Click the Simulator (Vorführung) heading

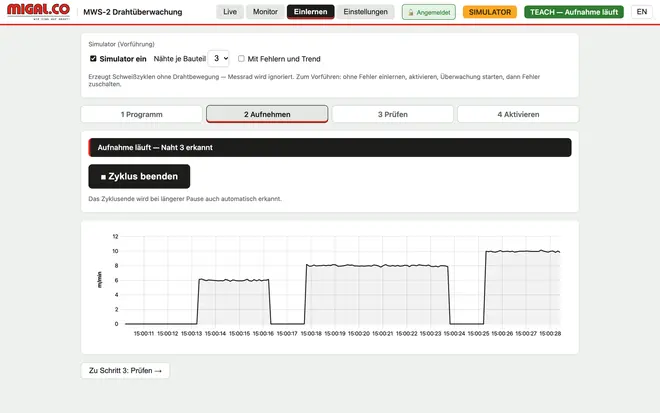121,44
